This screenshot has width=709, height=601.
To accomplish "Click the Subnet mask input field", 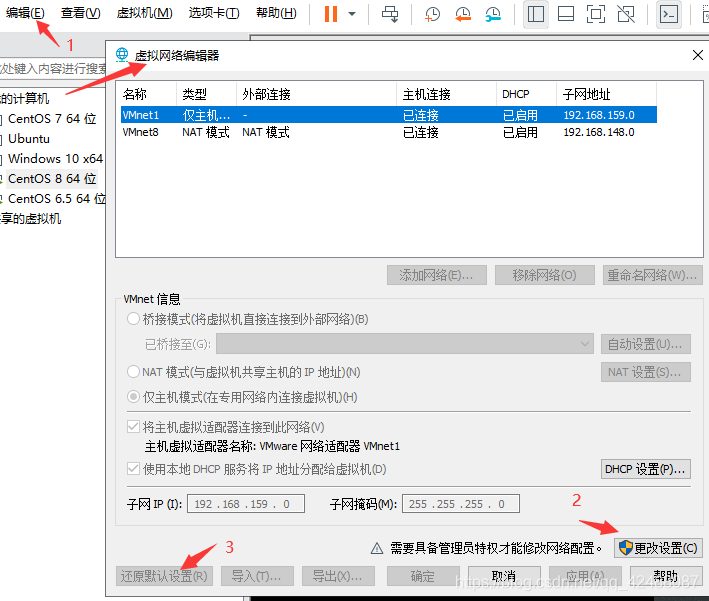I will [460, 504].
